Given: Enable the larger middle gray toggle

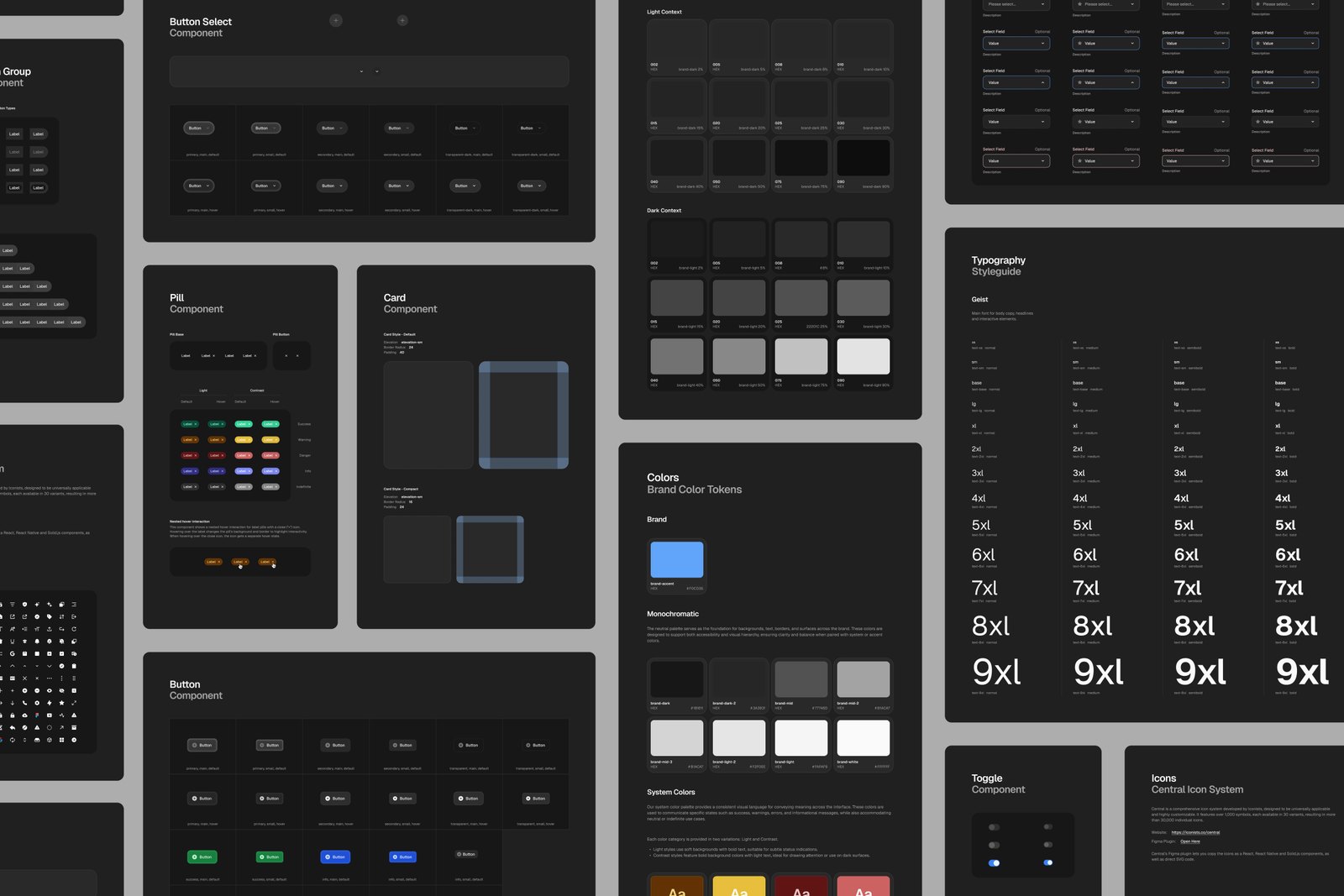Looking at the screenshot, I should point(995,846).
